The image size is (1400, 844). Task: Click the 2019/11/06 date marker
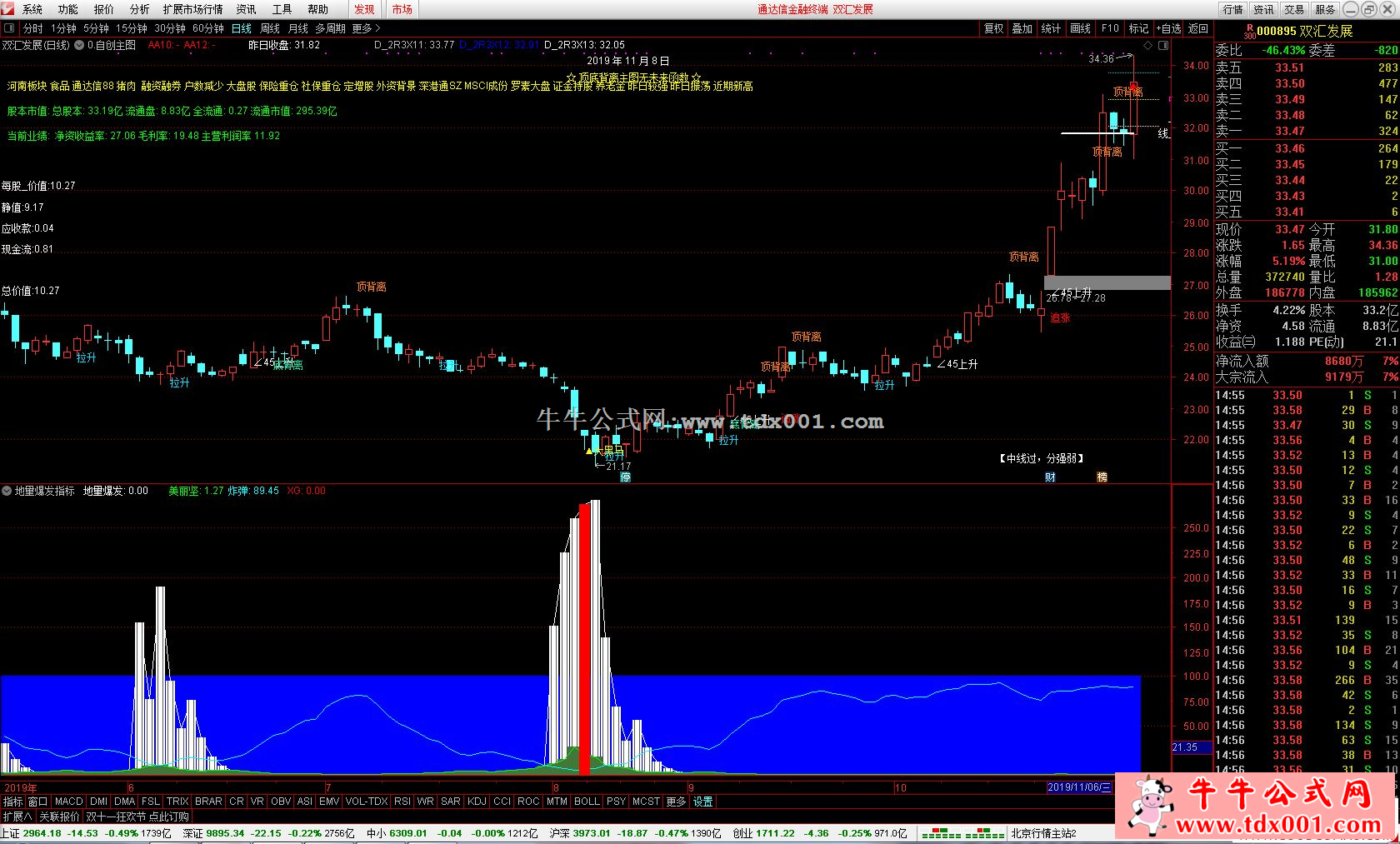tap(1079, 787)
